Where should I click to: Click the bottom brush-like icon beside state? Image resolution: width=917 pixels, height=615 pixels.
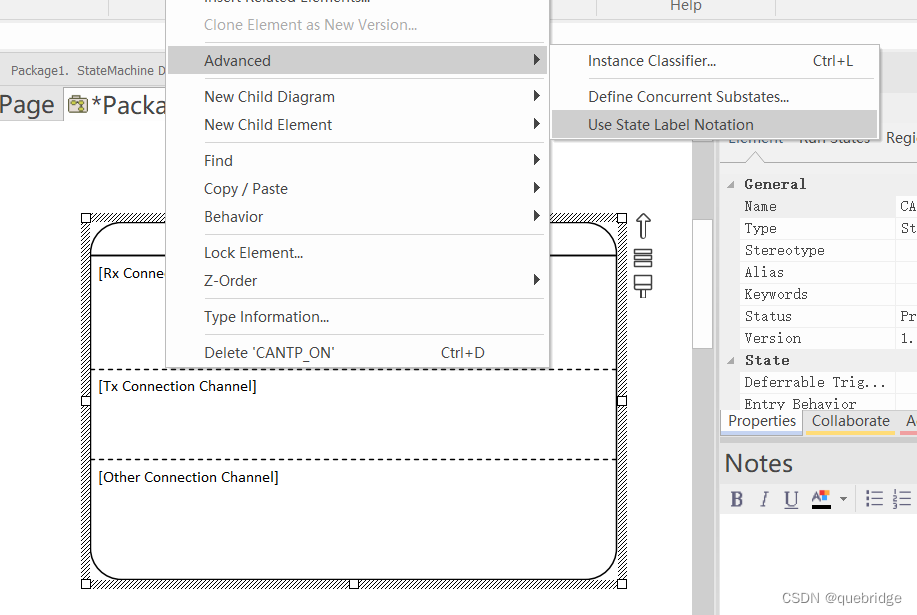[x=643, y=286]
